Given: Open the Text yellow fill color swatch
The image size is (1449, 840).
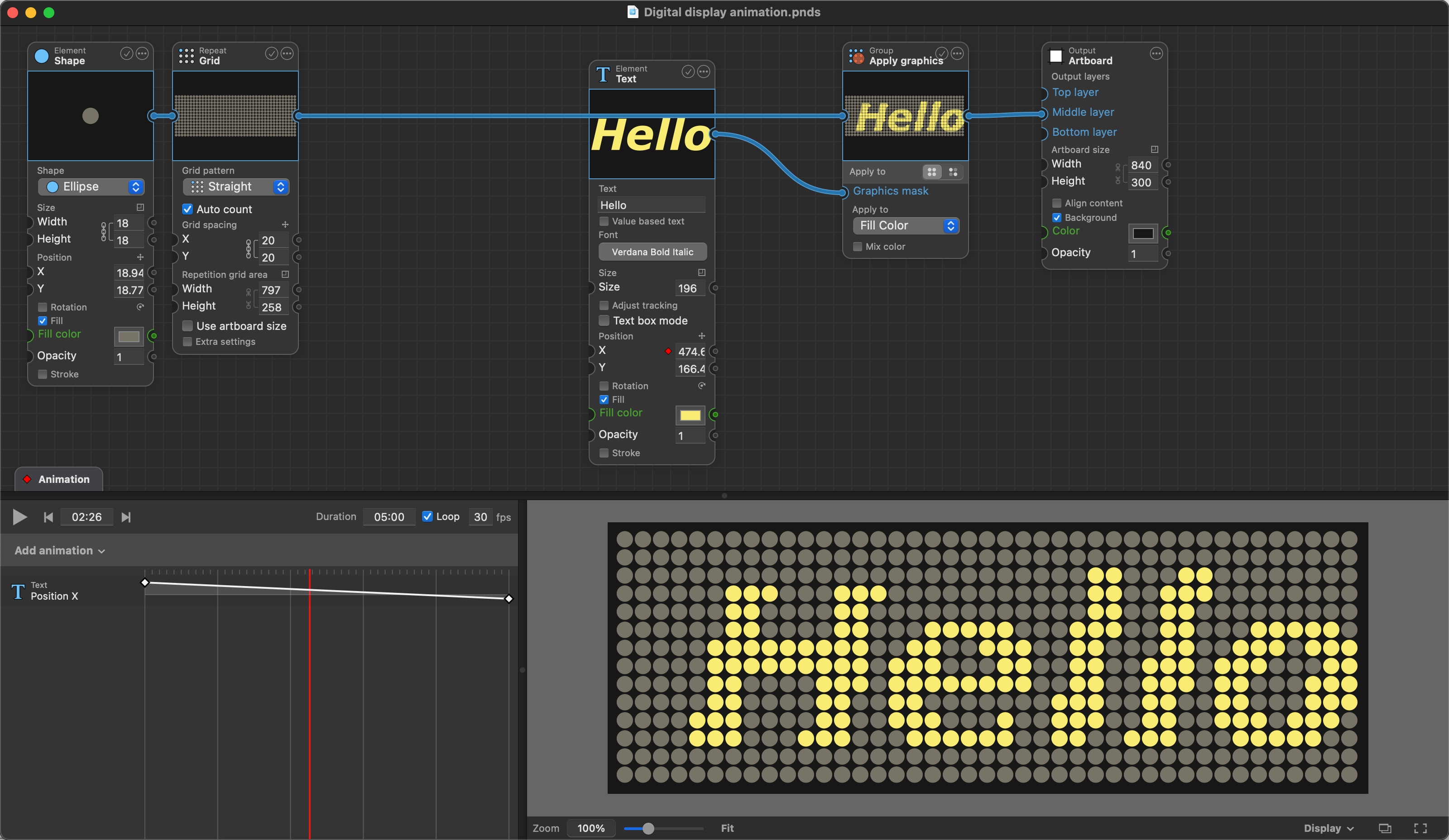Looking at the screenshot, I should click(x=690, y=415).
